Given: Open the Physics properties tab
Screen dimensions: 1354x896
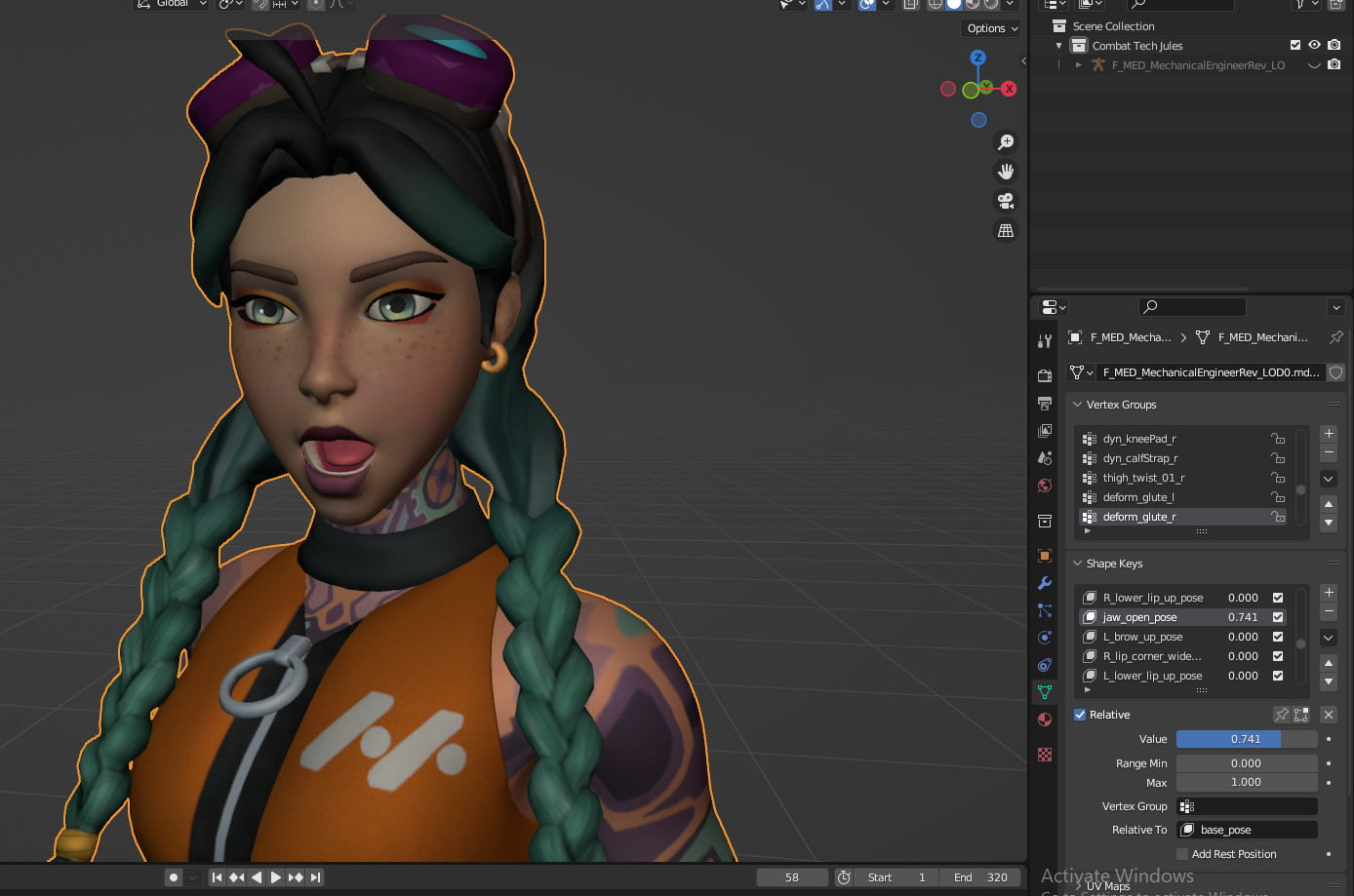Looking at the screenshot, I should (x=1045, y=638).
